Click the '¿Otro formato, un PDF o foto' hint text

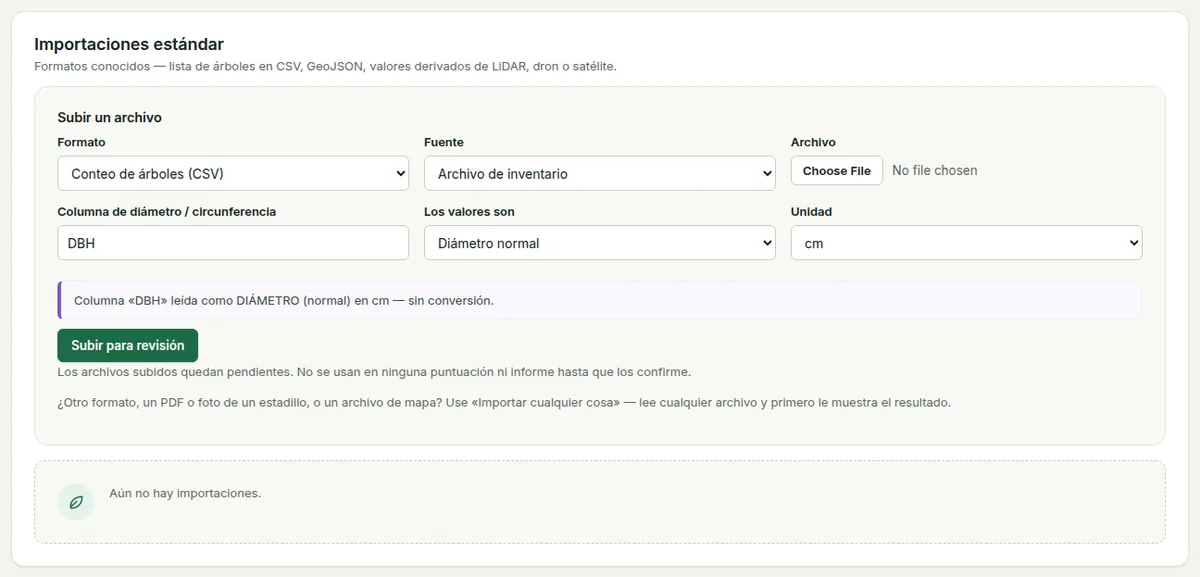[x=504, y=403]
